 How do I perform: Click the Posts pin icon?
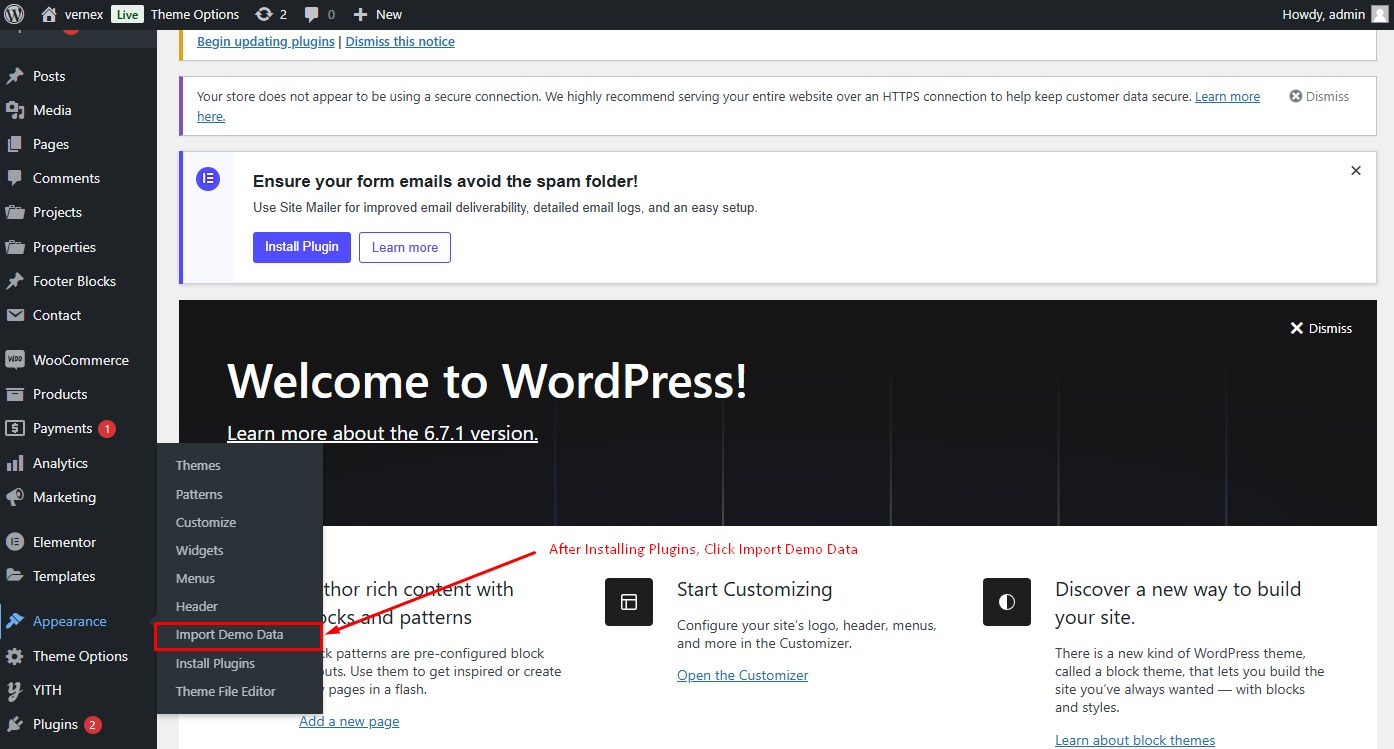tap(15, 76)
